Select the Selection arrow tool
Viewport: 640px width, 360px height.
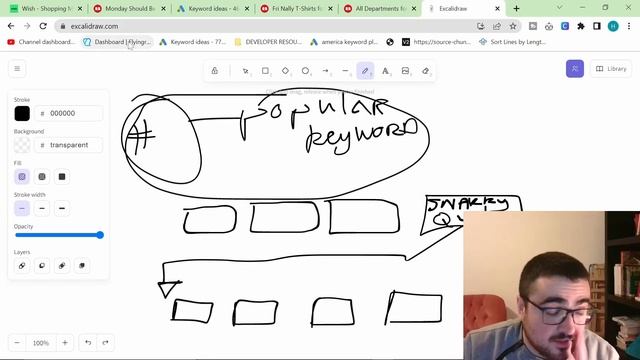(x=245, y=71)
